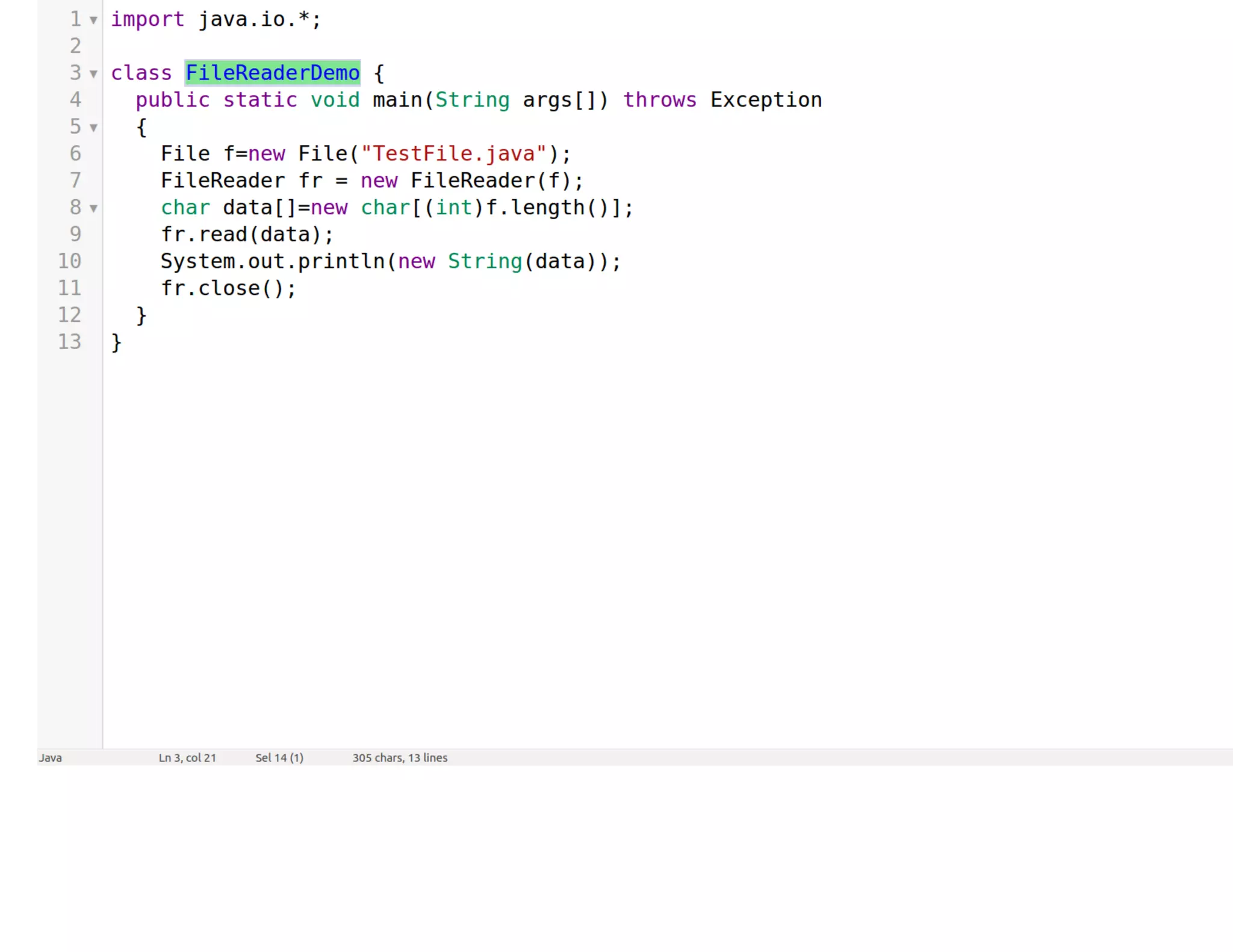Place cursor on the throws keyword
Viewport: 1233px width, 952px height.
tap(659, 100)
